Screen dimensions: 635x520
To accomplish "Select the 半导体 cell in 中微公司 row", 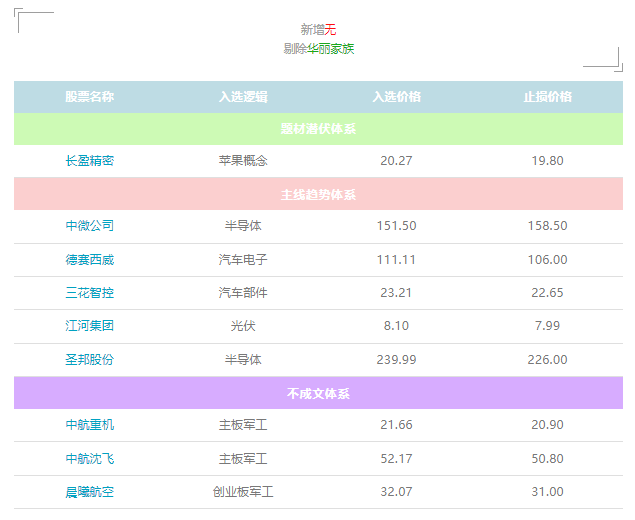I will pos(243,226).
